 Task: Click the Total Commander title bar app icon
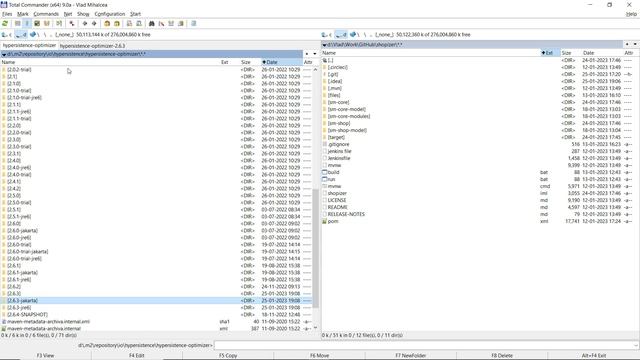pyautogui.click(x=4, y=4)
